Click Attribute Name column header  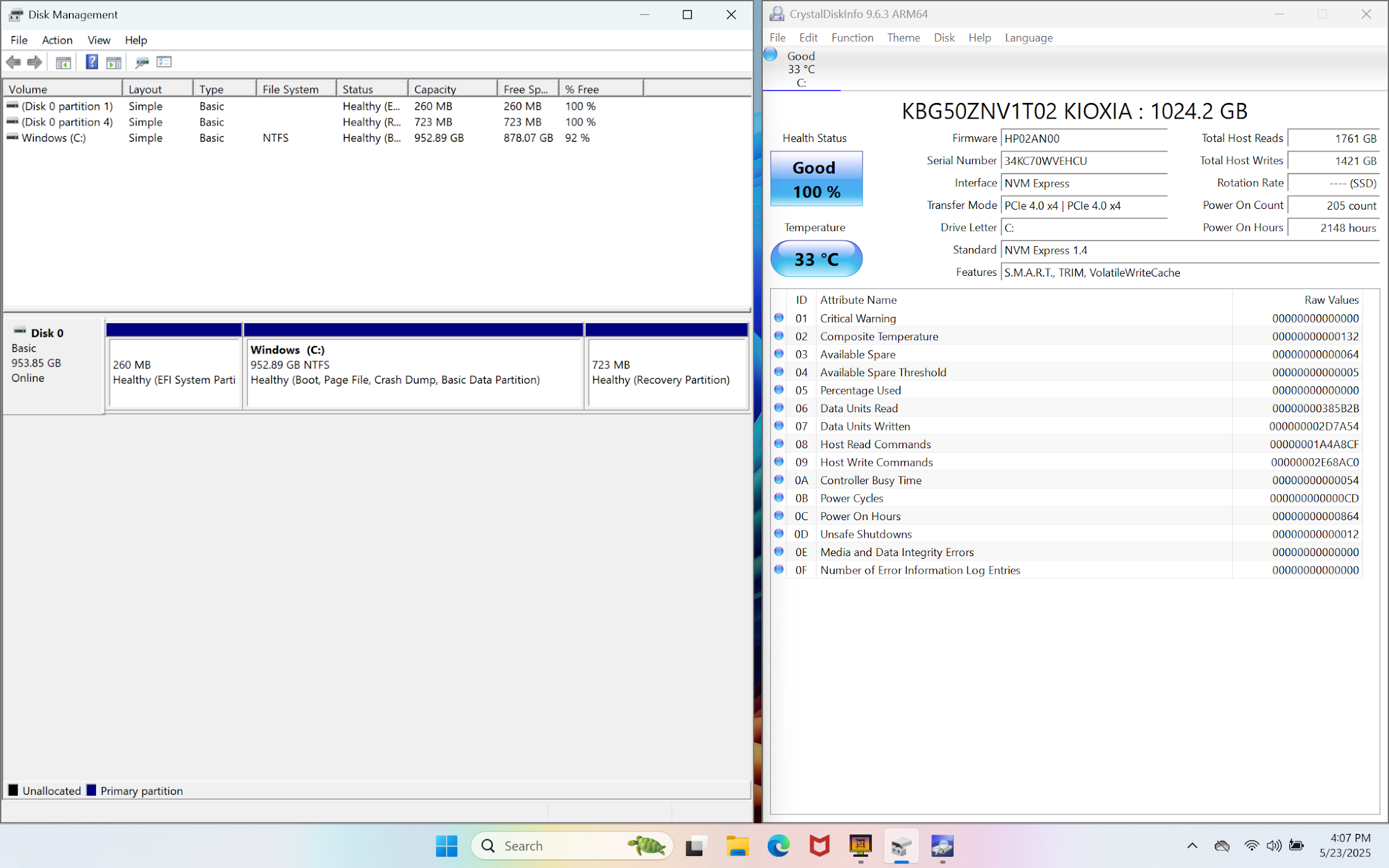coord(1023,300)
